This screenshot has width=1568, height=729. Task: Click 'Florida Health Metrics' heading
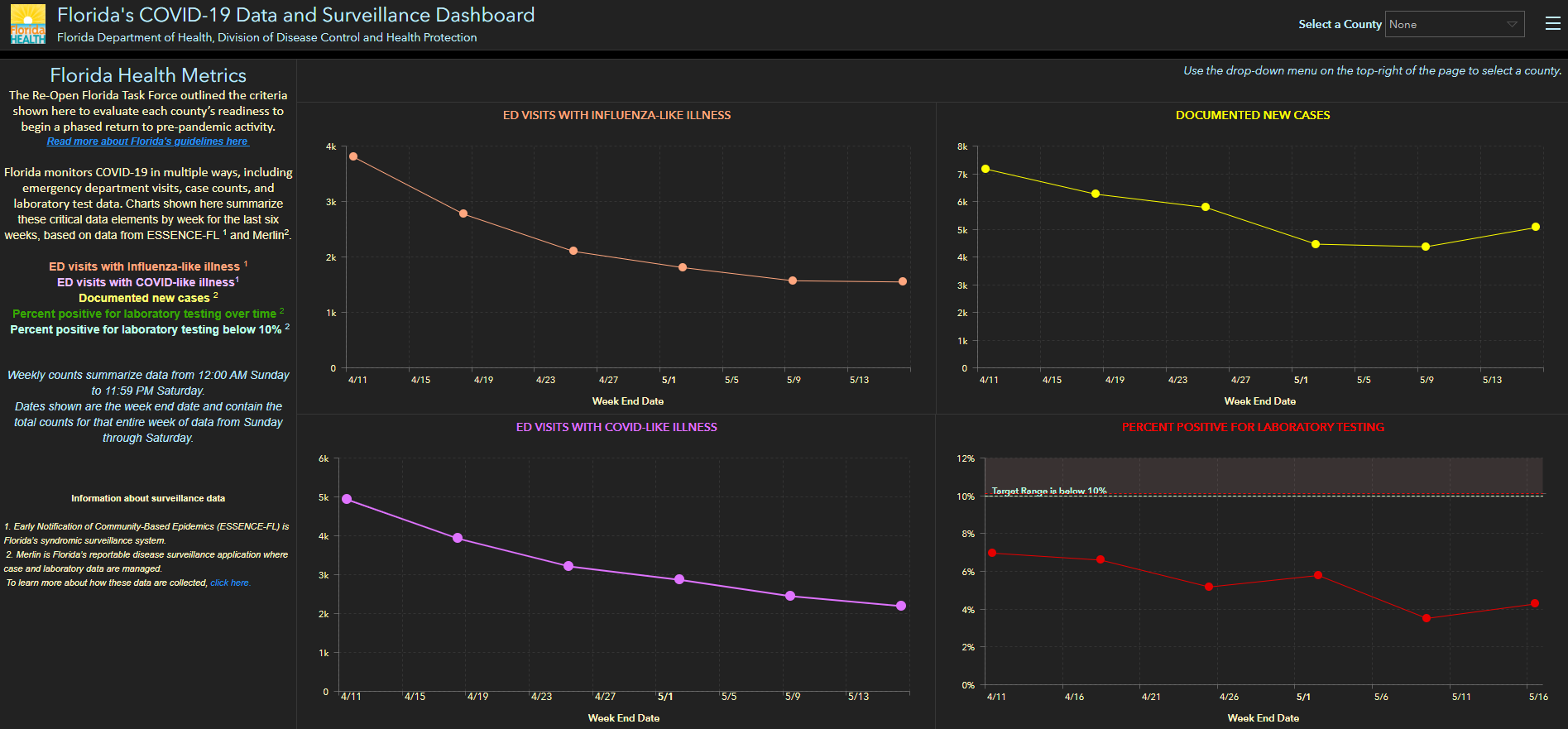tap(148, 75)
